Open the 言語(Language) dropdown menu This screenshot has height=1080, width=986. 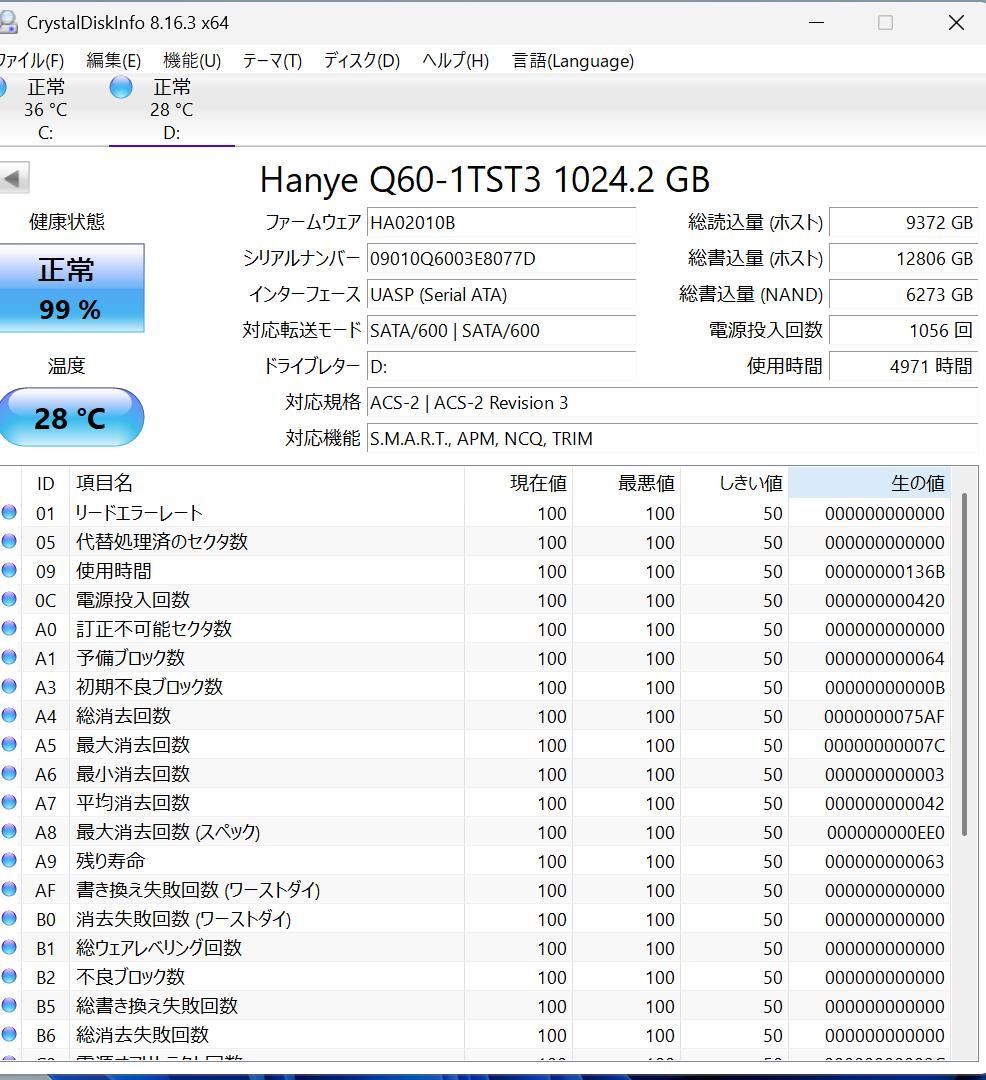pos(573,61)
